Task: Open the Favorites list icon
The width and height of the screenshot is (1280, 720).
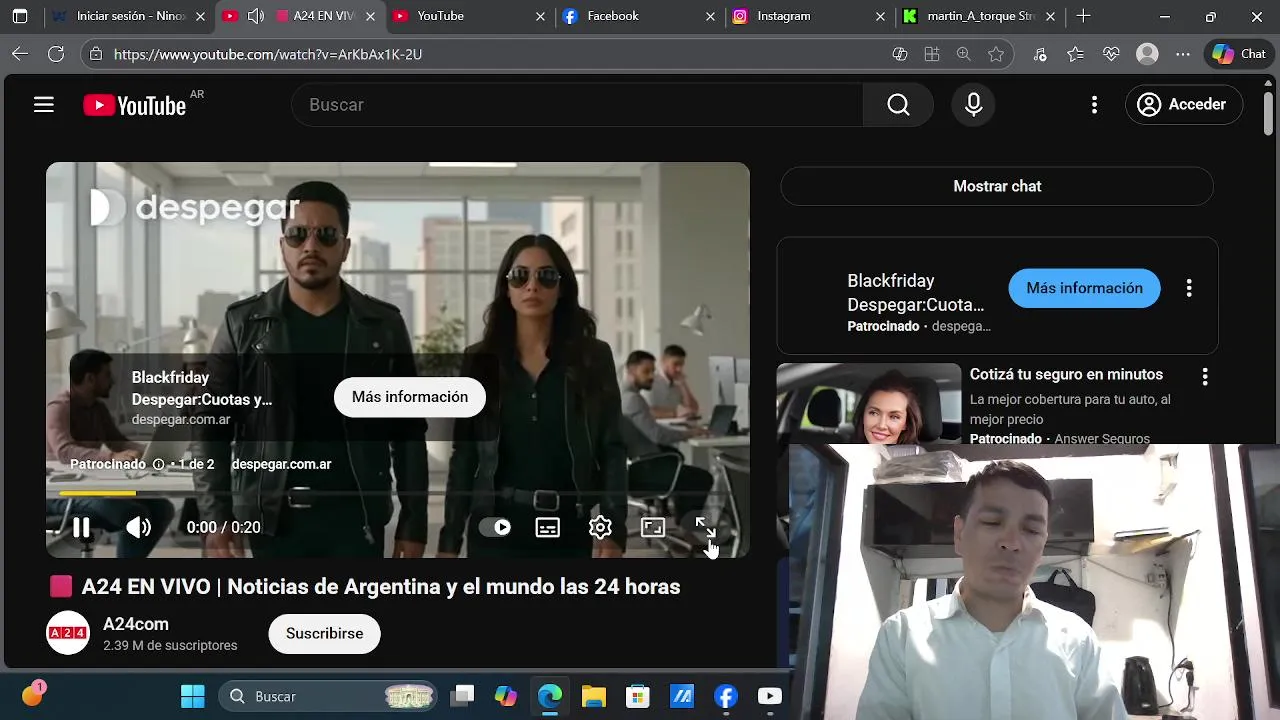Action: click(x=1075, y=54)
